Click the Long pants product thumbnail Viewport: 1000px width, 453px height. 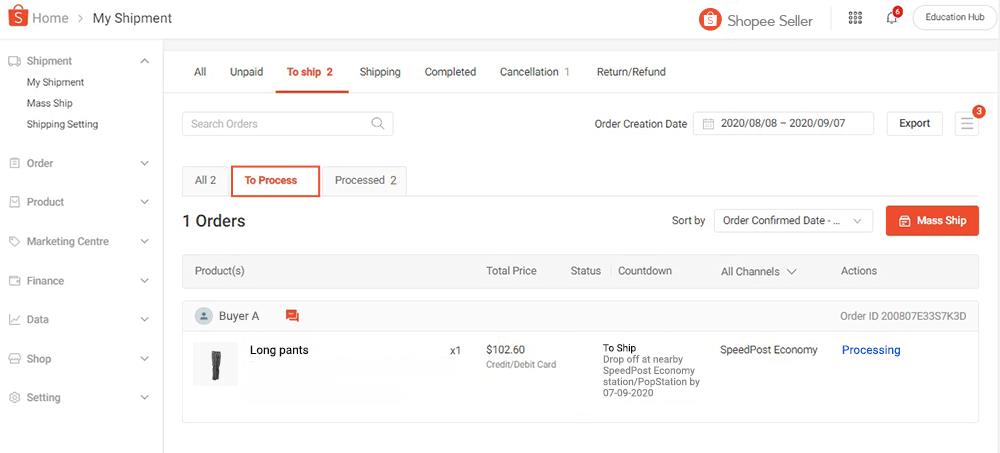click(x=215, y=364)
